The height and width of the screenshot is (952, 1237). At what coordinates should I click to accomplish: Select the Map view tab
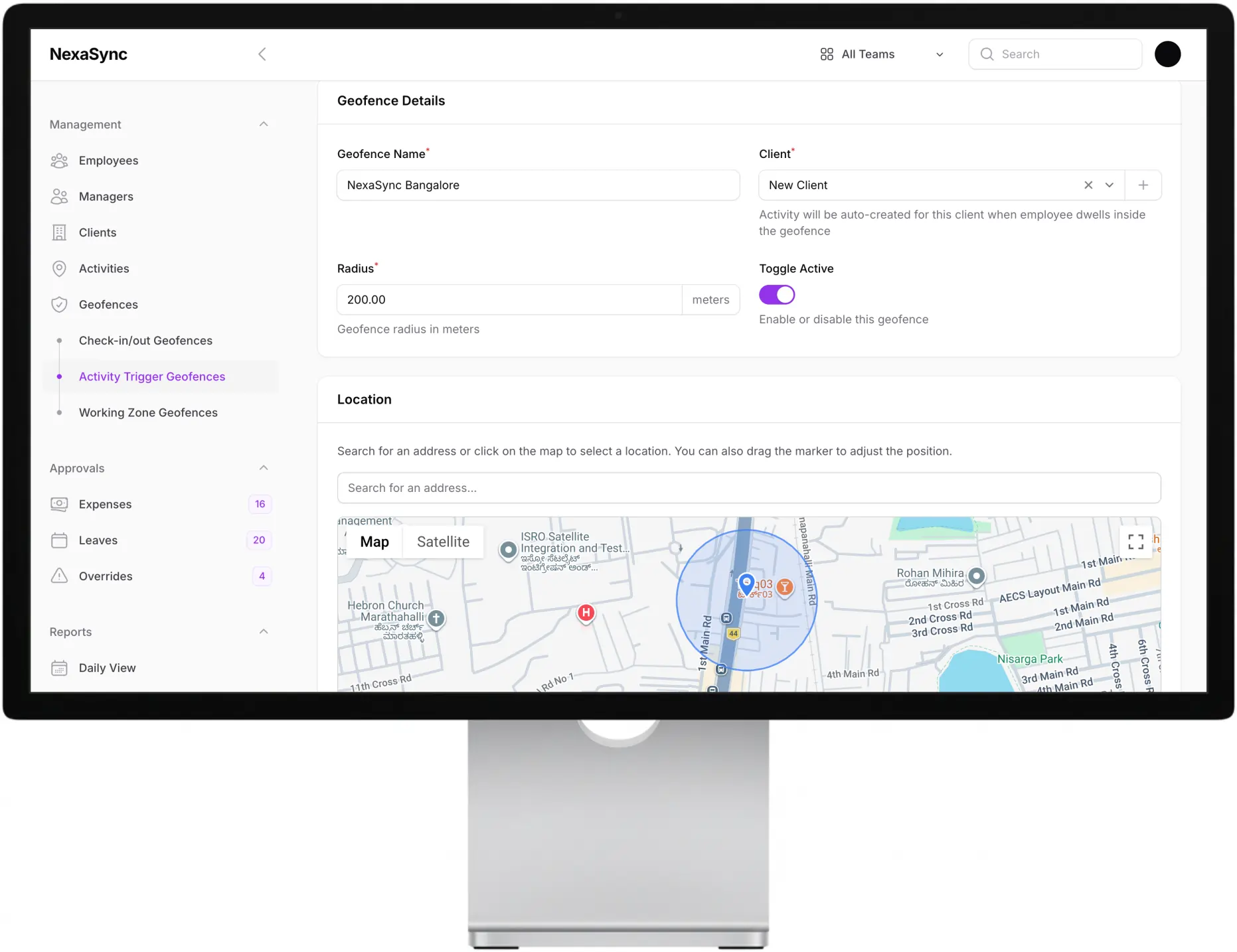tap(374, 542)
